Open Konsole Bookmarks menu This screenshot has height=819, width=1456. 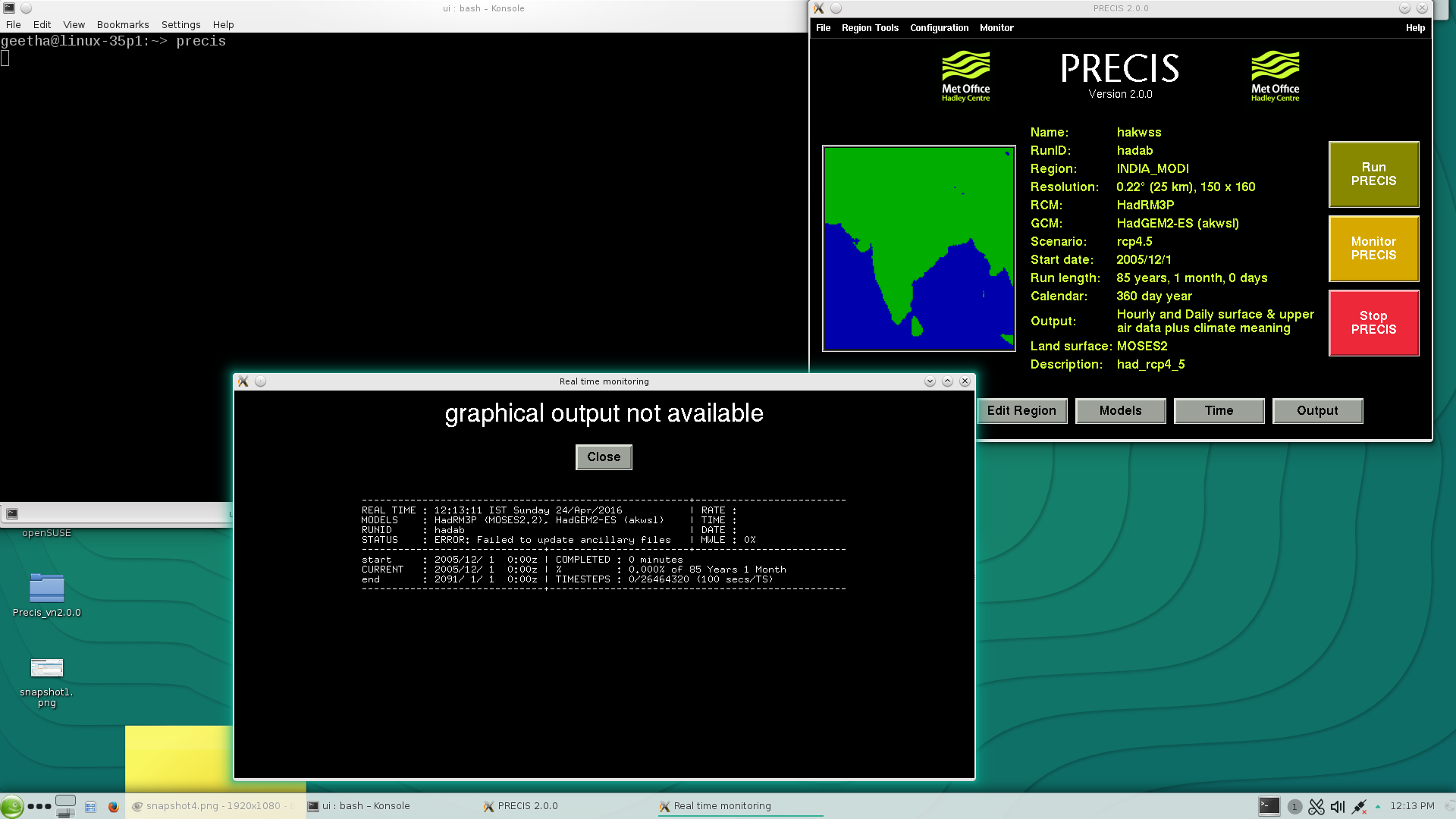(123, 24)
